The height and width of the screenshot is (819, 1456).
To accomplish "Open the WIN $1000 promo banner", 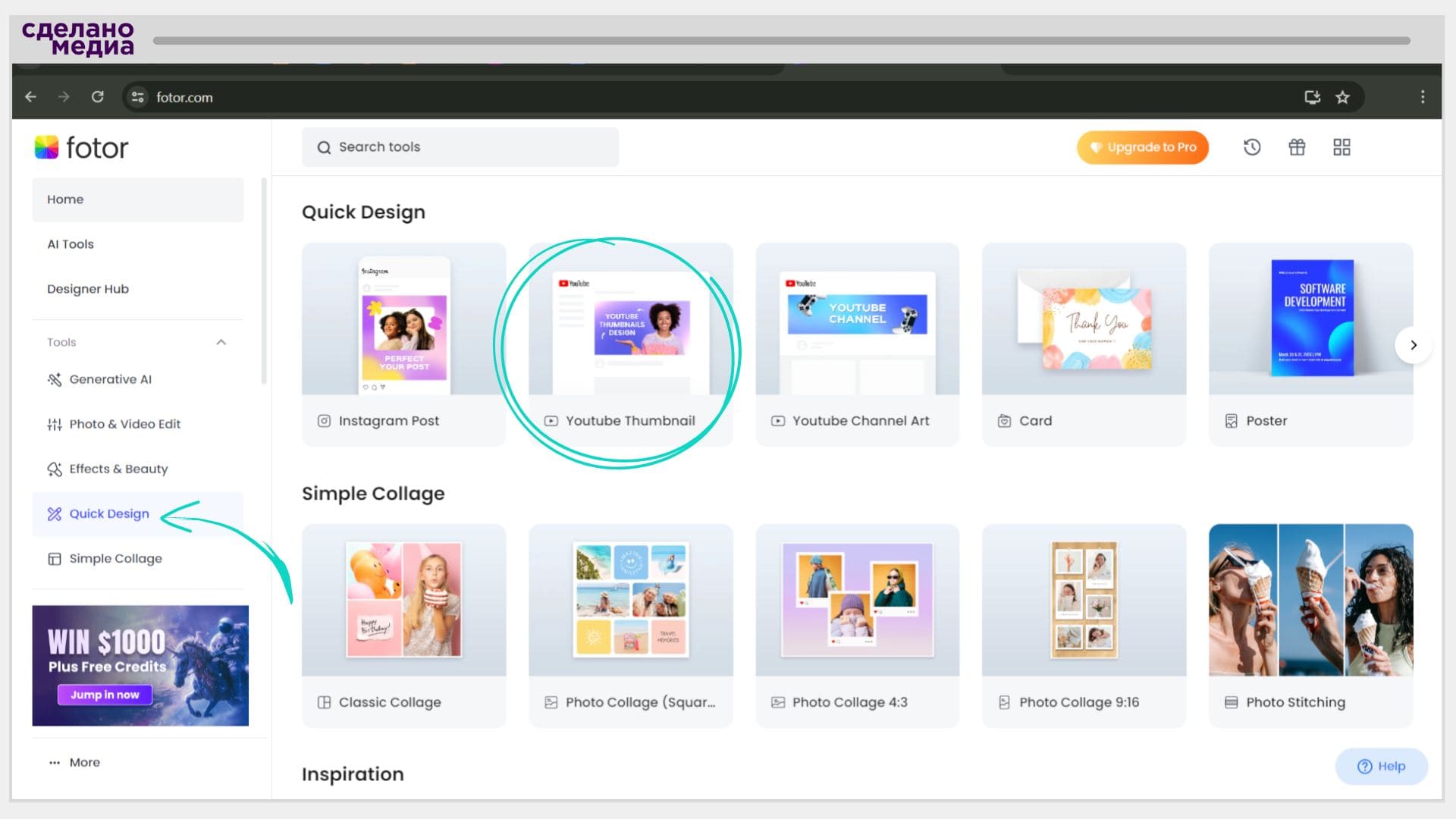I will (x=140, y=665).
